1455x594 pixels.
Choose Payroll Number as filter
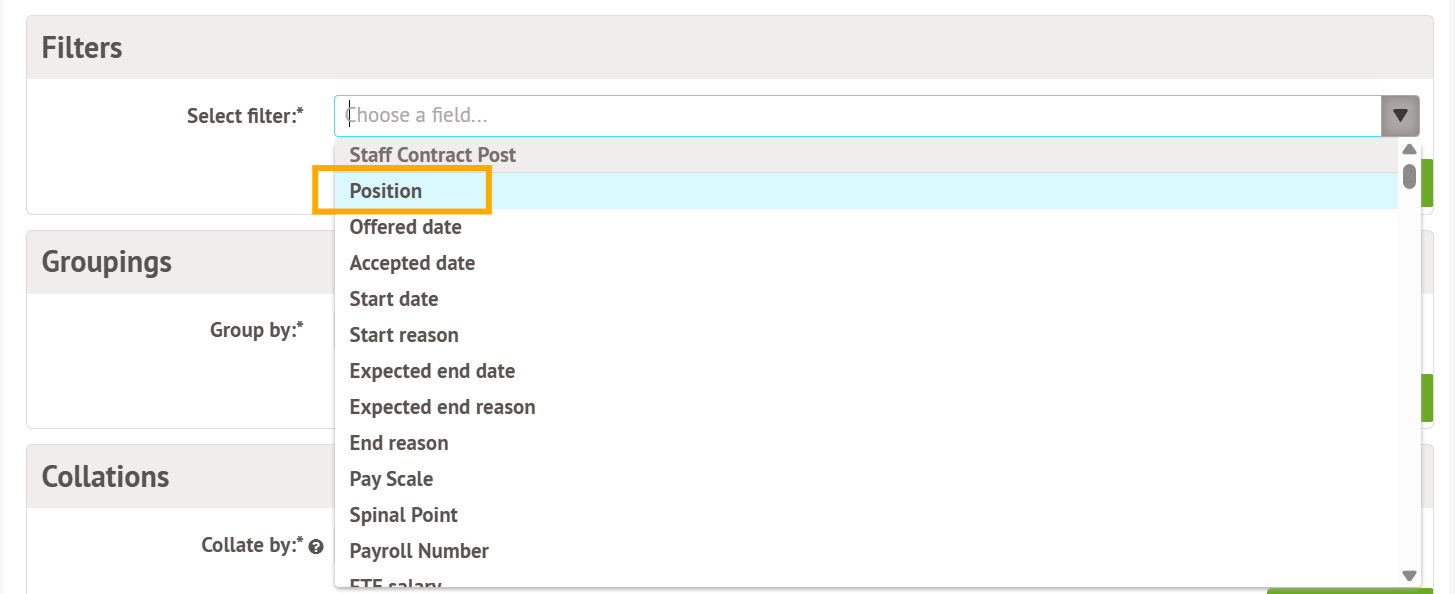(x=419, y=551)
